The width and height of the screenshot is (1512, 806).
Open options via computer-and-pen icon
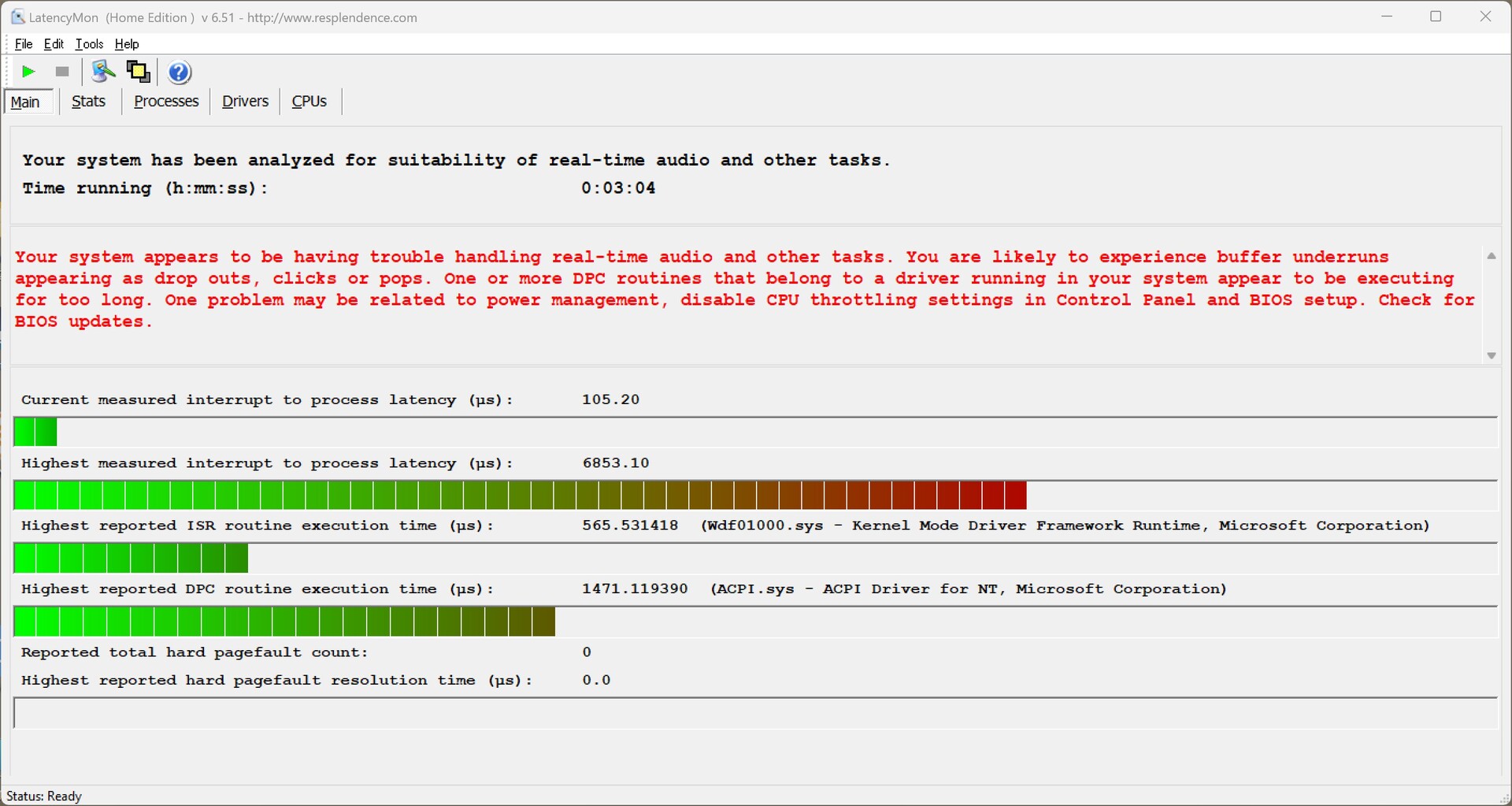[102, 72]
